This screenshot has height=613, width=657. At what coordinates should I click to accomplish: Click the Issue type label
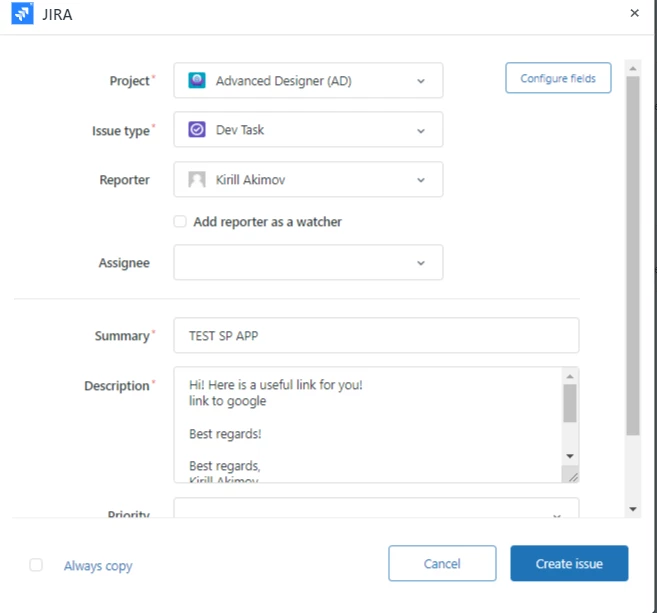pyautogui.click(x=121, y=131)
